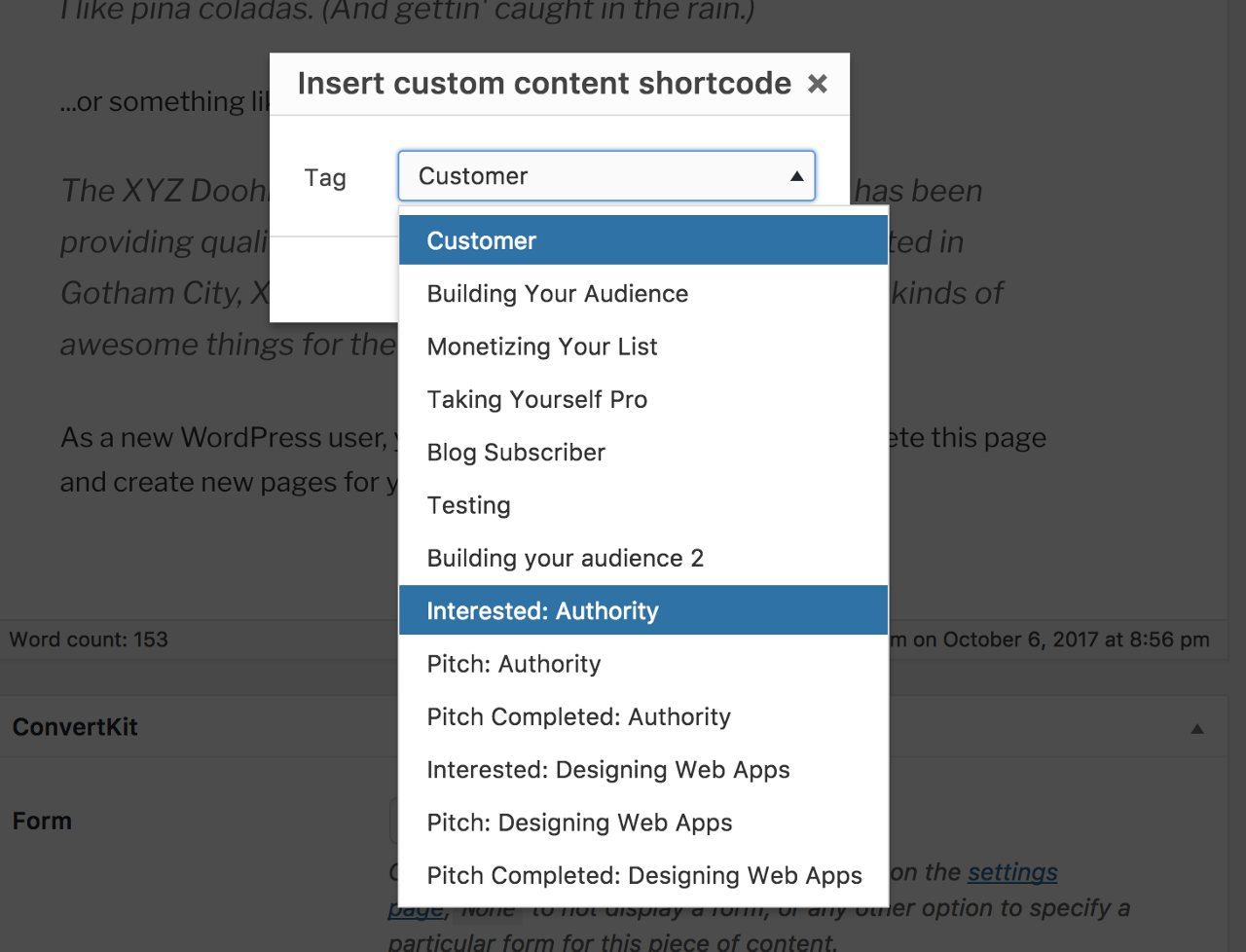Select Pitch Completed: Authority option
This screenshot has height=952, width=1246.
coord(643,716)
